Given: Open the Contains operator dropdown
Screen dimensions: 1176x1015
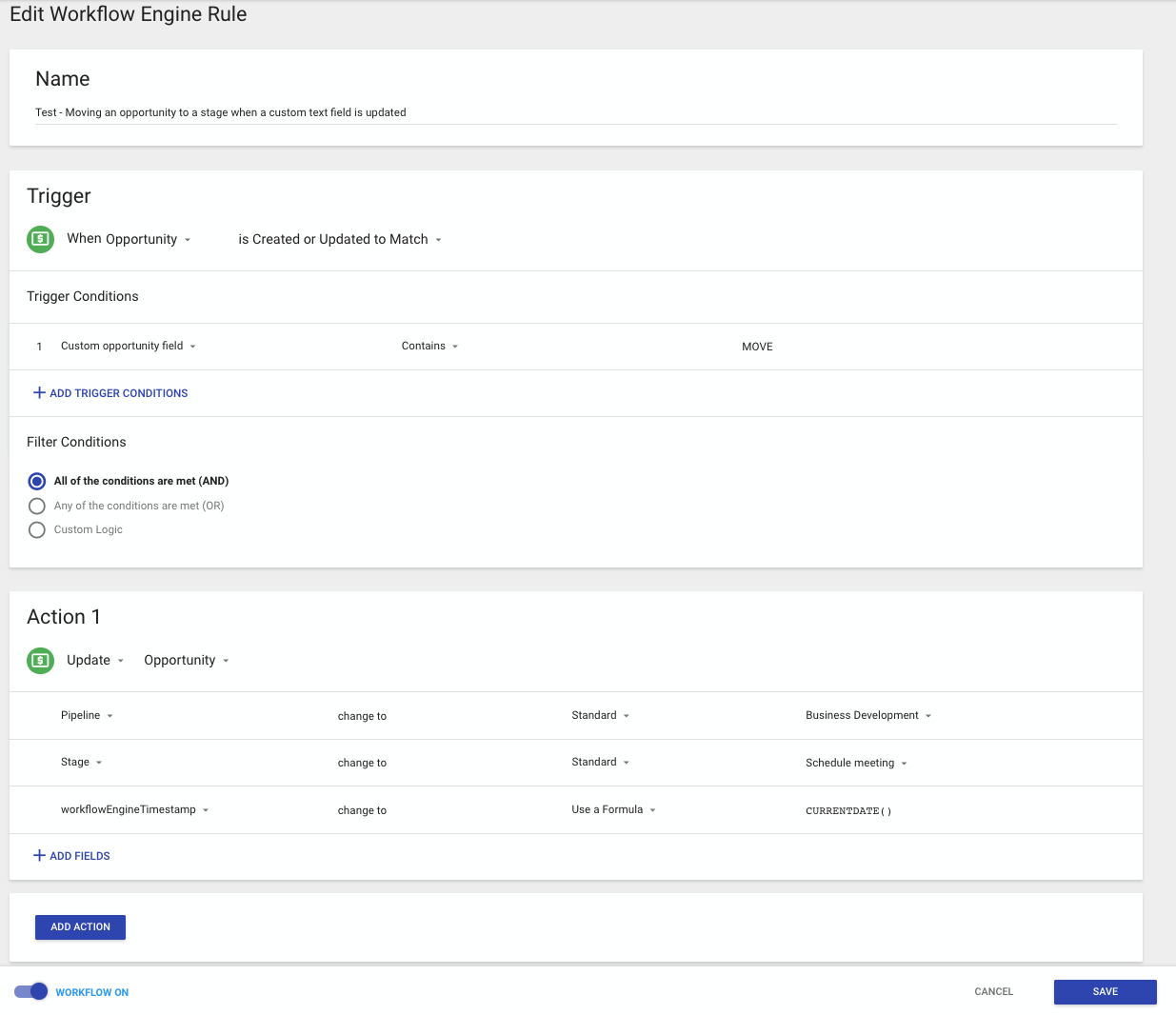Looking at the screenshot, I should coord(429,346).
